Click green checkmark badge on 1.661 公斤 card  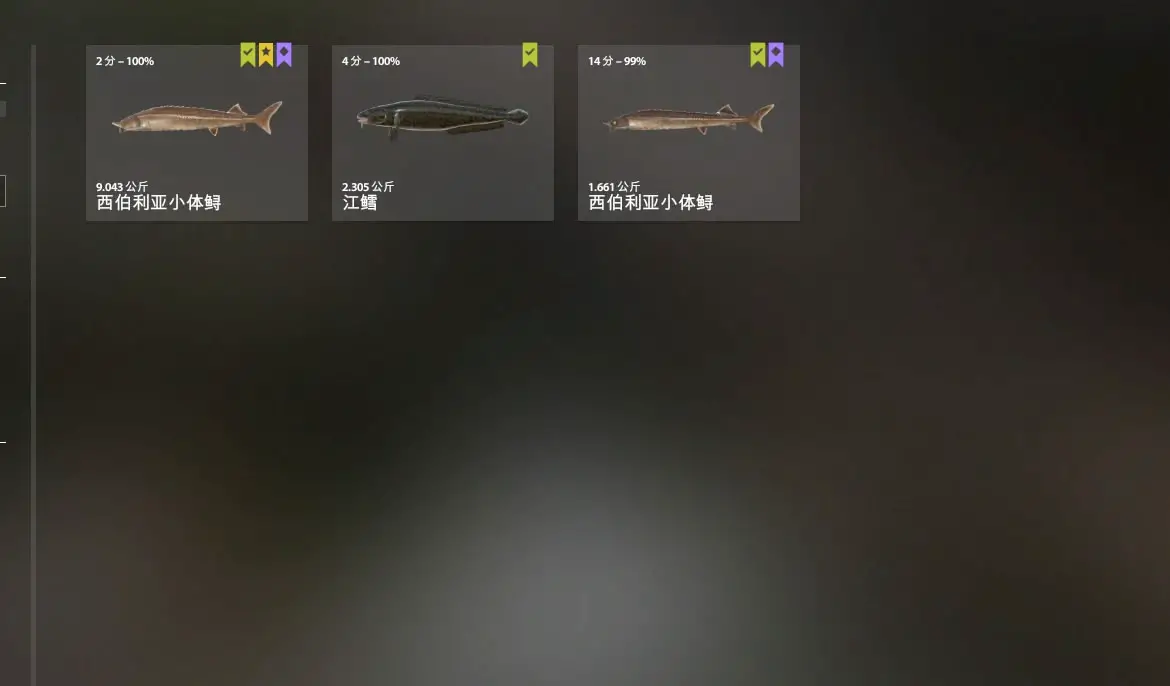click(757, 54)
